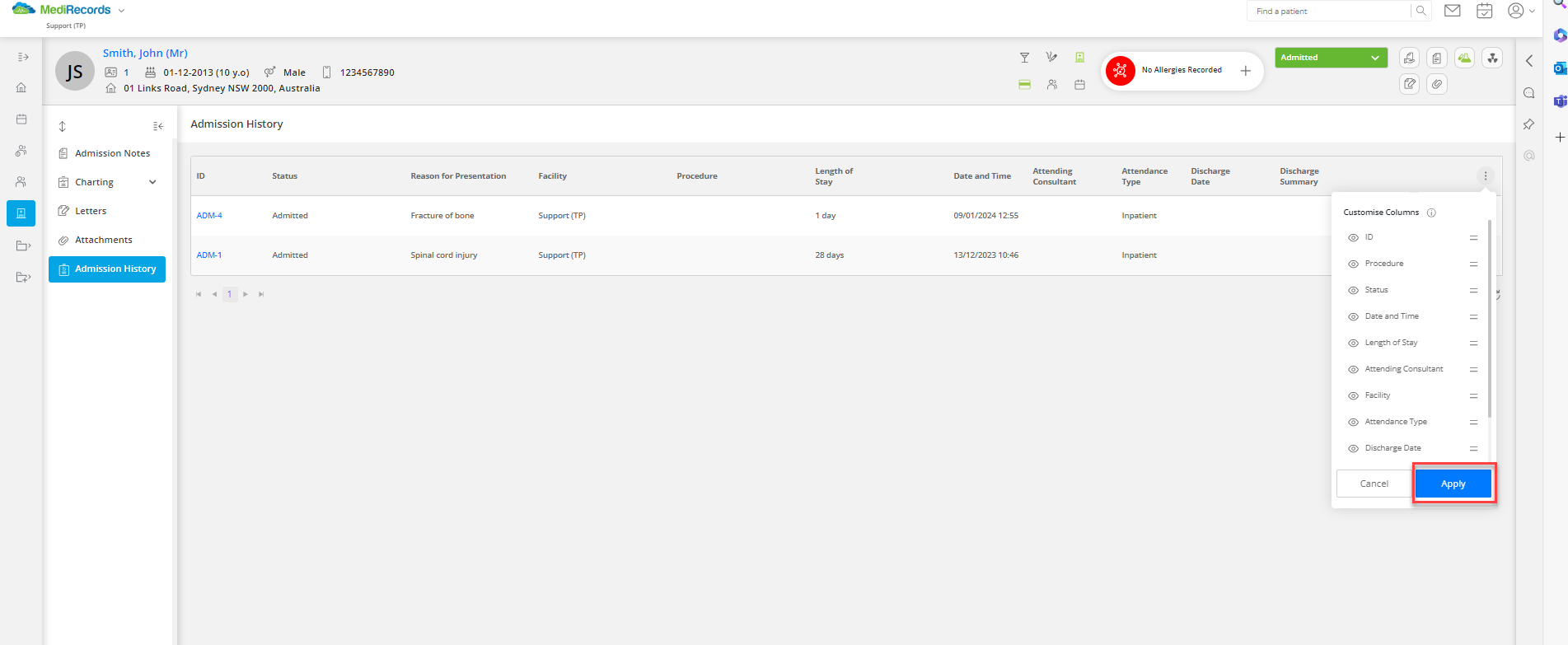Add an allergy with the plus icon
The image size is (1568, 645).
coord(1246,71)
